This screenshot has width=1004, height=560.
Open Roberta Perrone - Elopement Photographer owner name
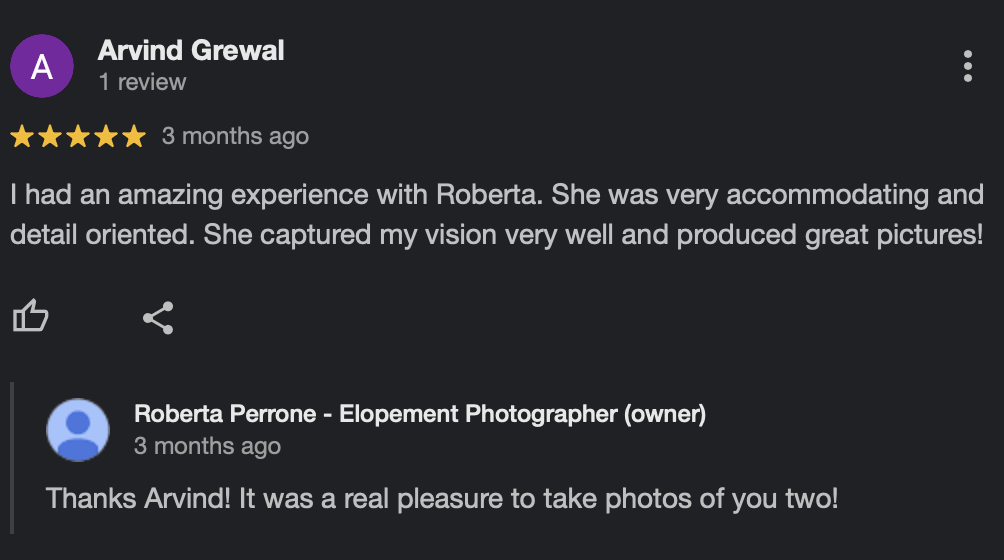[375, 414]
